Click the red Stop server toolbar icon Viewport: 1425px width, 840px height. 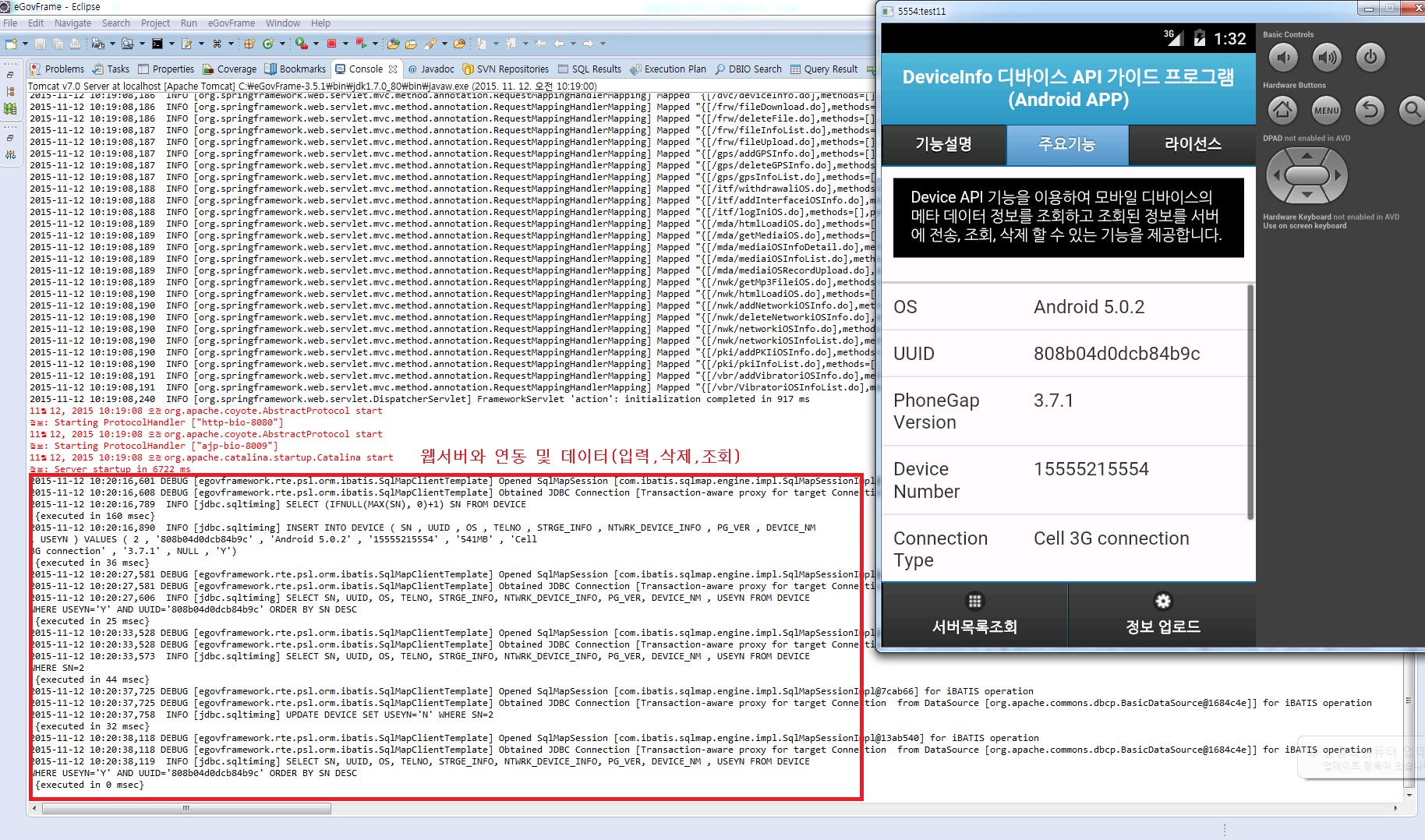point(331,44)
